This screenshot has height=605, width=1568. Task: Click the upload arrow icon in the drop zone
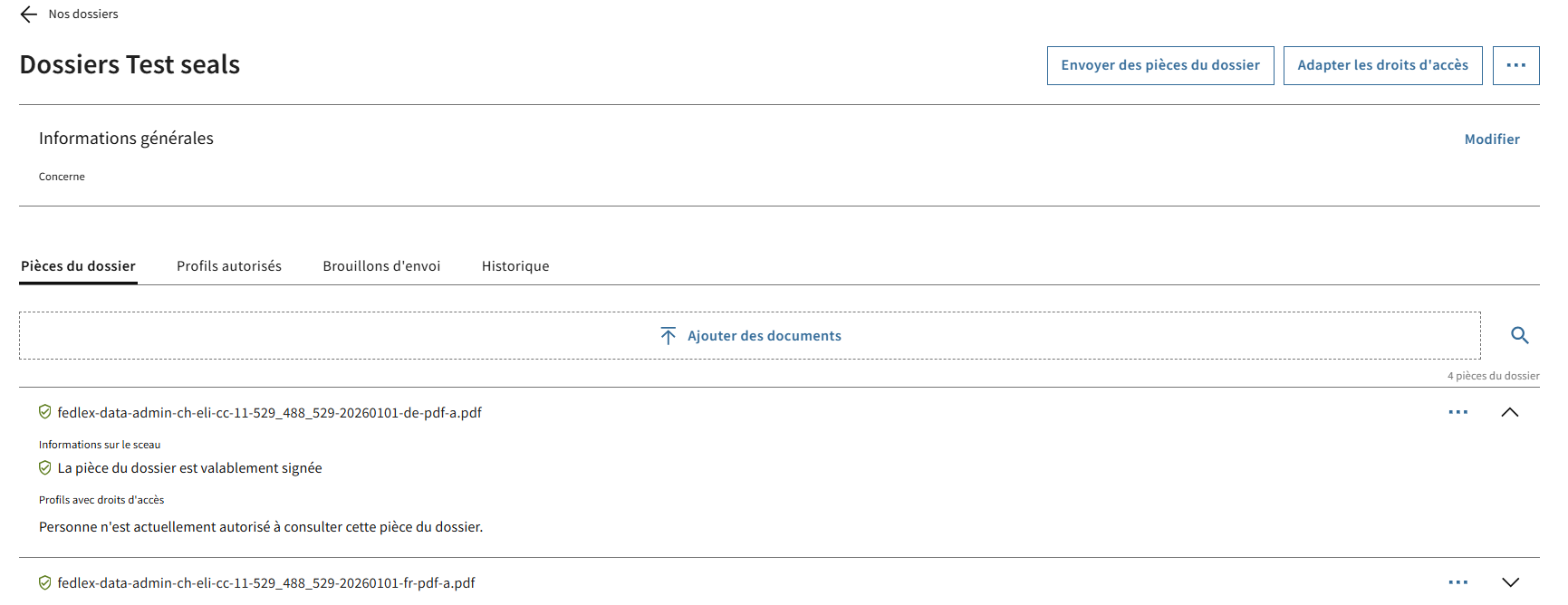(669, 336)
